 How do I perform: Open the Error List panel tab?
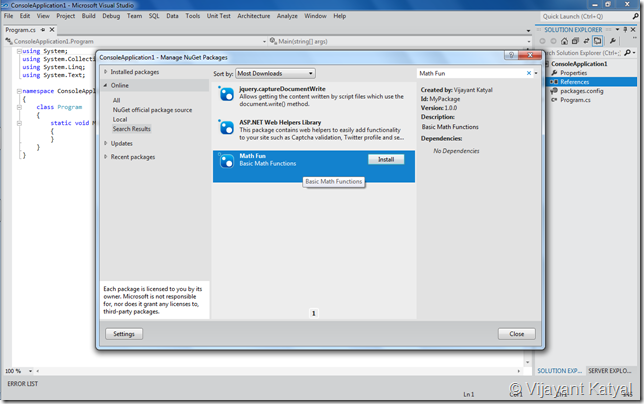(x=23, y=383)
